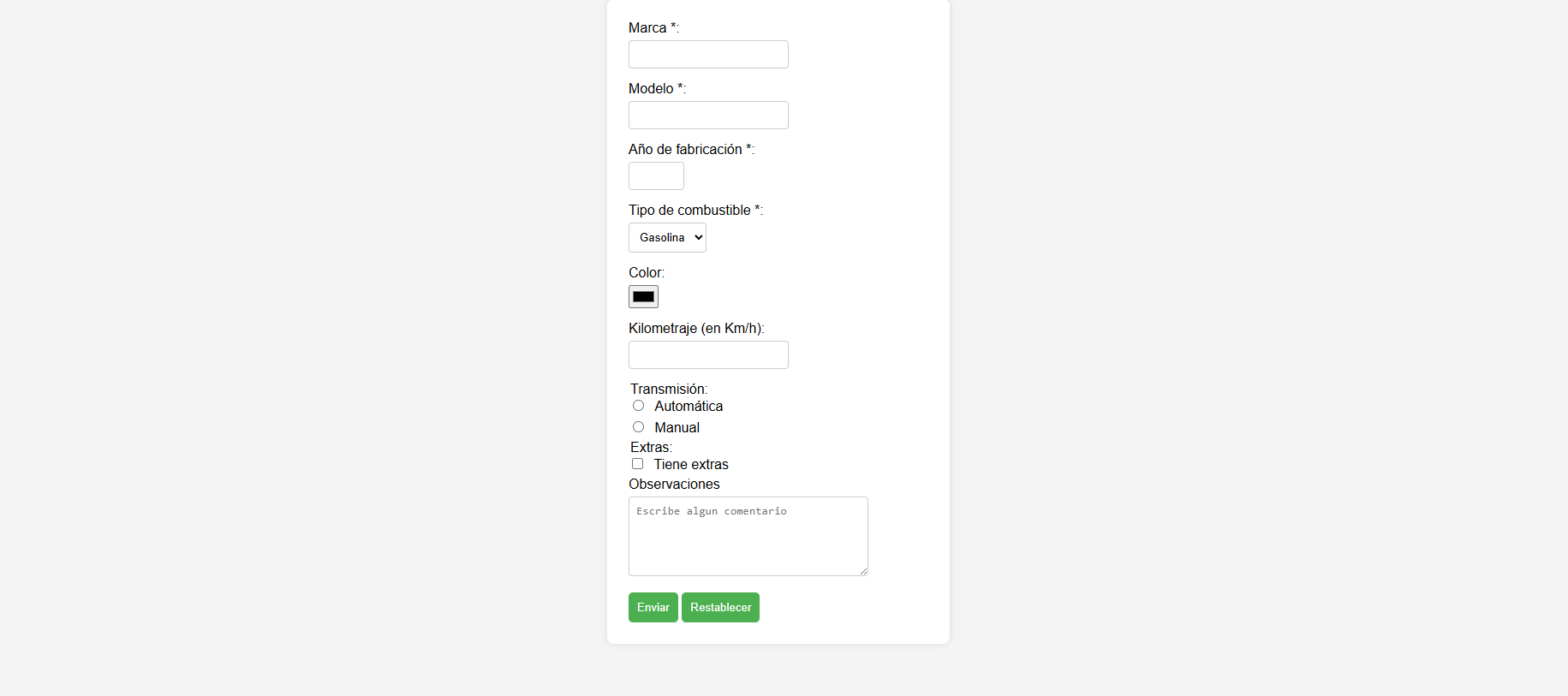
Task: Focus the Modelo text input field
Action: pos(708,116)
